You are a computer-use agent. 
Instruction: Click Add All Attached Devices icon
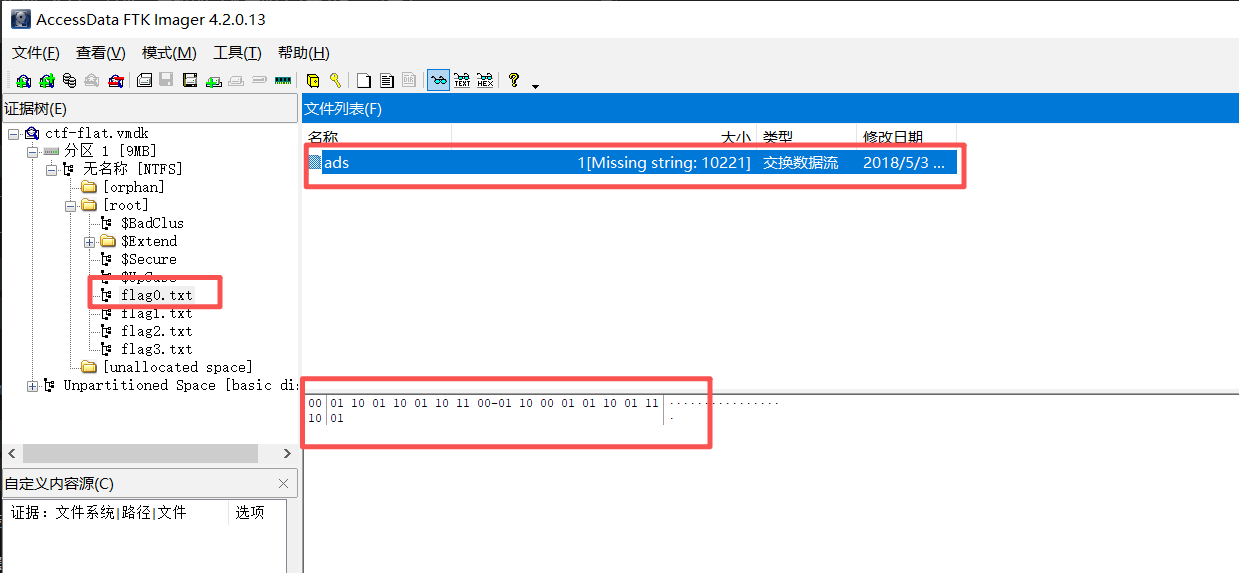click(x=47, y=81)
